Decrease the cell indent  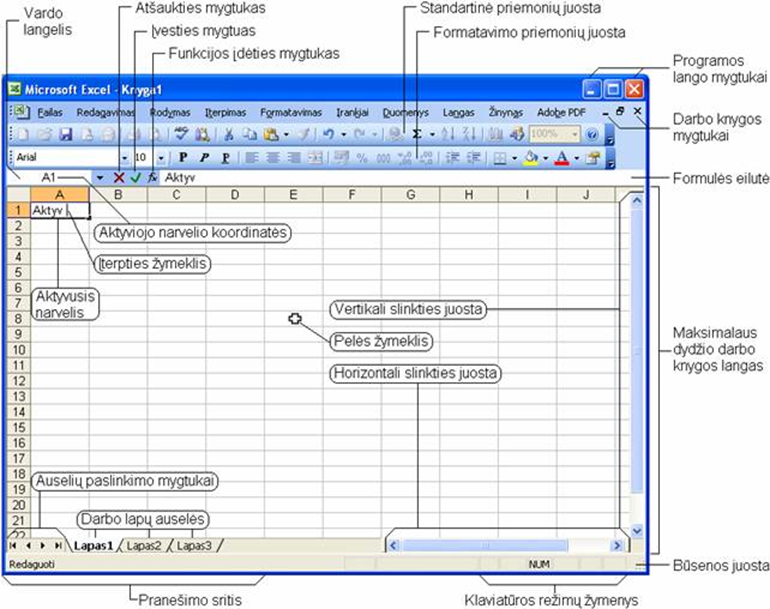452,158
